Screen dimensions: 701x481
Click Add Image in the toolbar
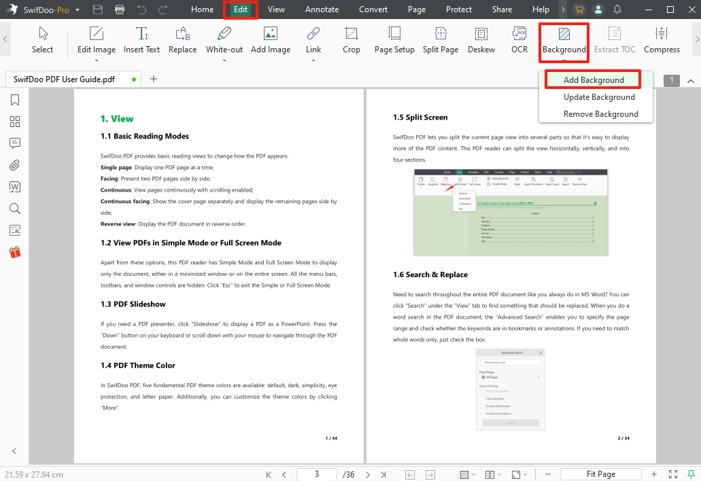coord(270,40)
